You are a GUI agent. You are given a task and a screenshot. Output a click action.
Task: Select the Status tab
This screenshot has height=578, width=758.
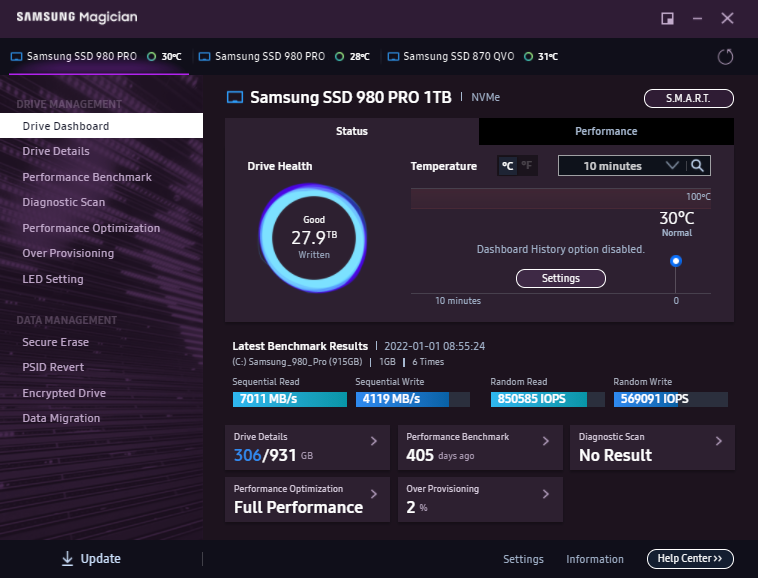coord(352,131)
